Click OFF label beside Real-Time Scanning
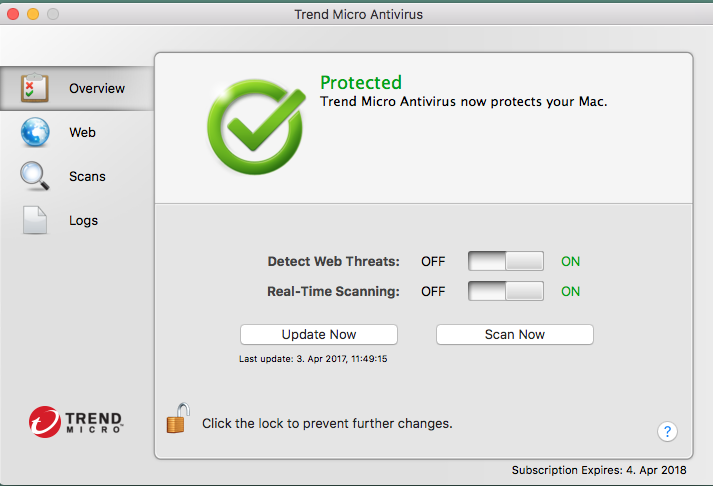The width and height of the screenshot is (713, 486). (x=433, y=292)
